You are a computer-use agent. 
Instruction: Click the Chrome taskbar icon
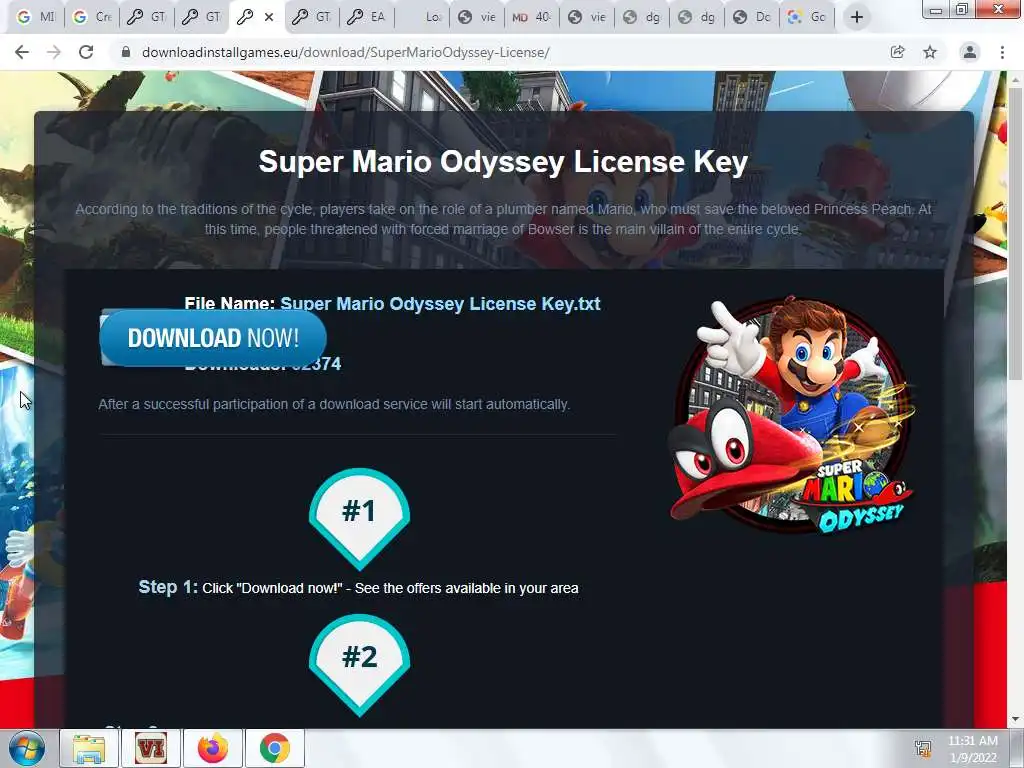pyautogui.click(x=275, y=748)
